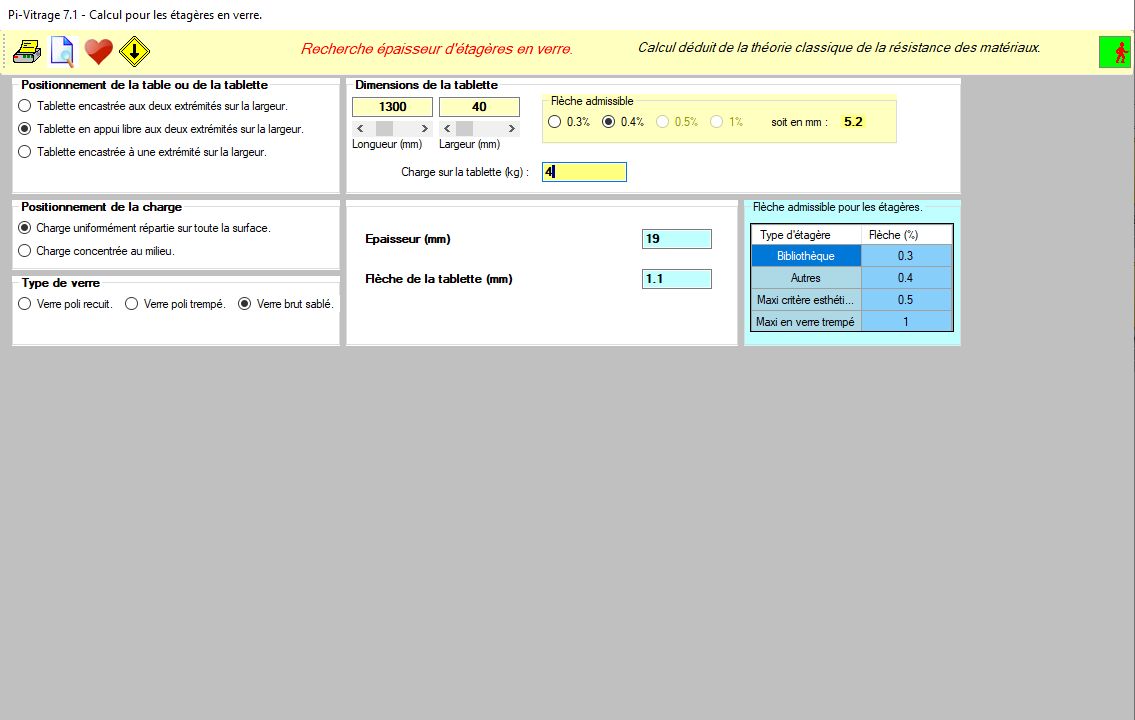Click right arrow of Longueur scrollbar
Screen dimensions: 1135x720
(x=425, y=129)
